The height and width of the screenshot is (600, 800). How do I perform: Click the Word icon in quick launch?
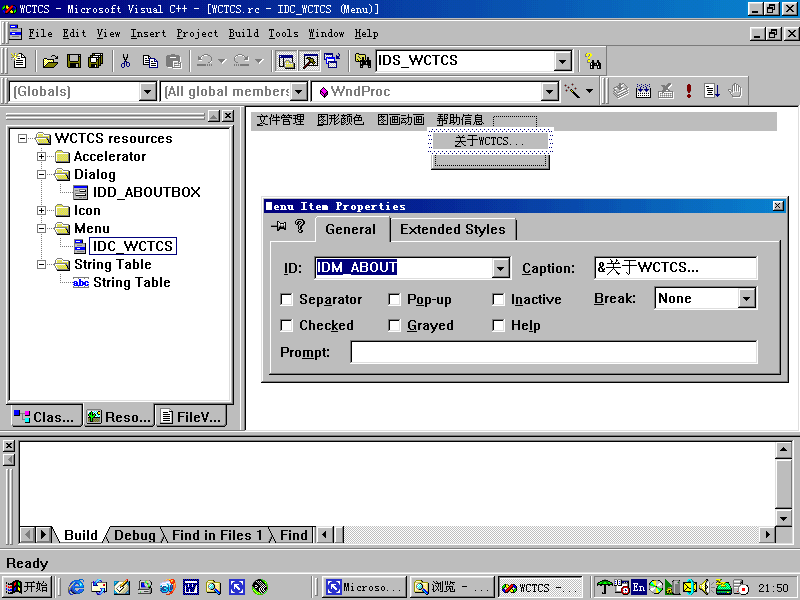point(191,587)
